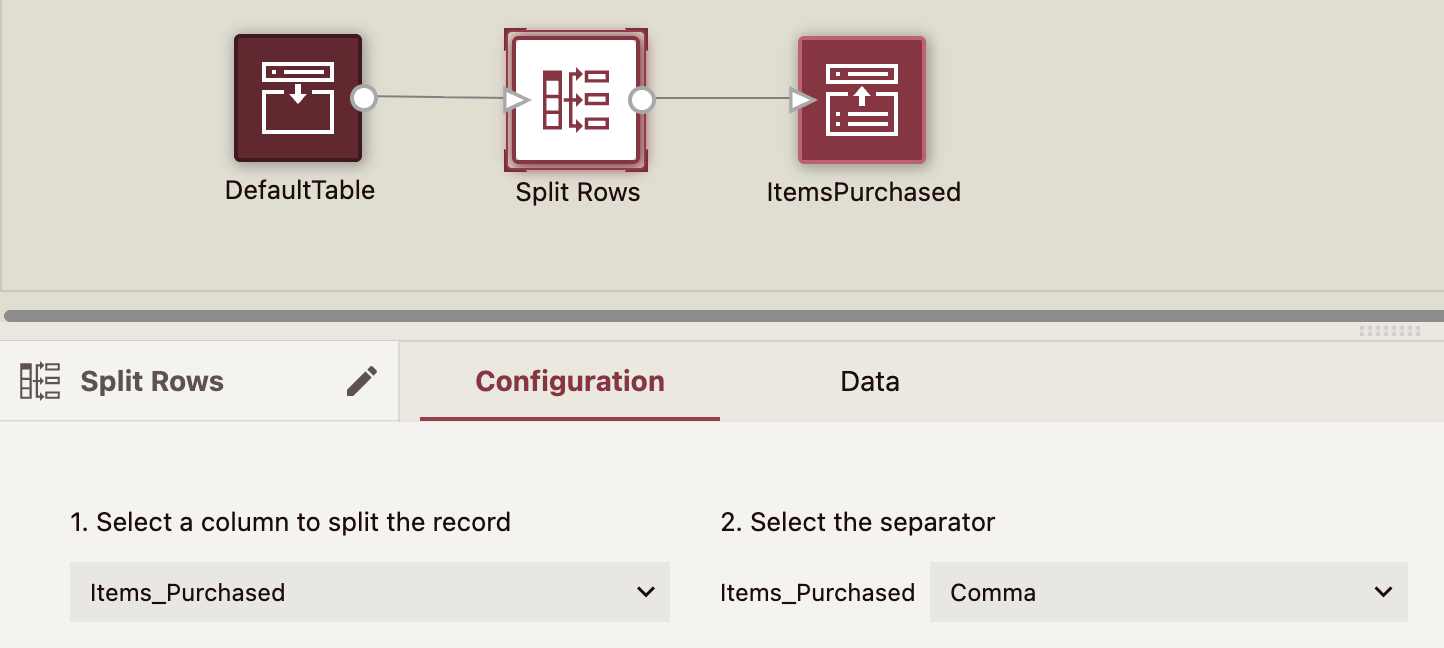This screenshot has width=1444, height=648.
Task: Open the Comma separator dropdown
Action: [x=1168, y=592]
